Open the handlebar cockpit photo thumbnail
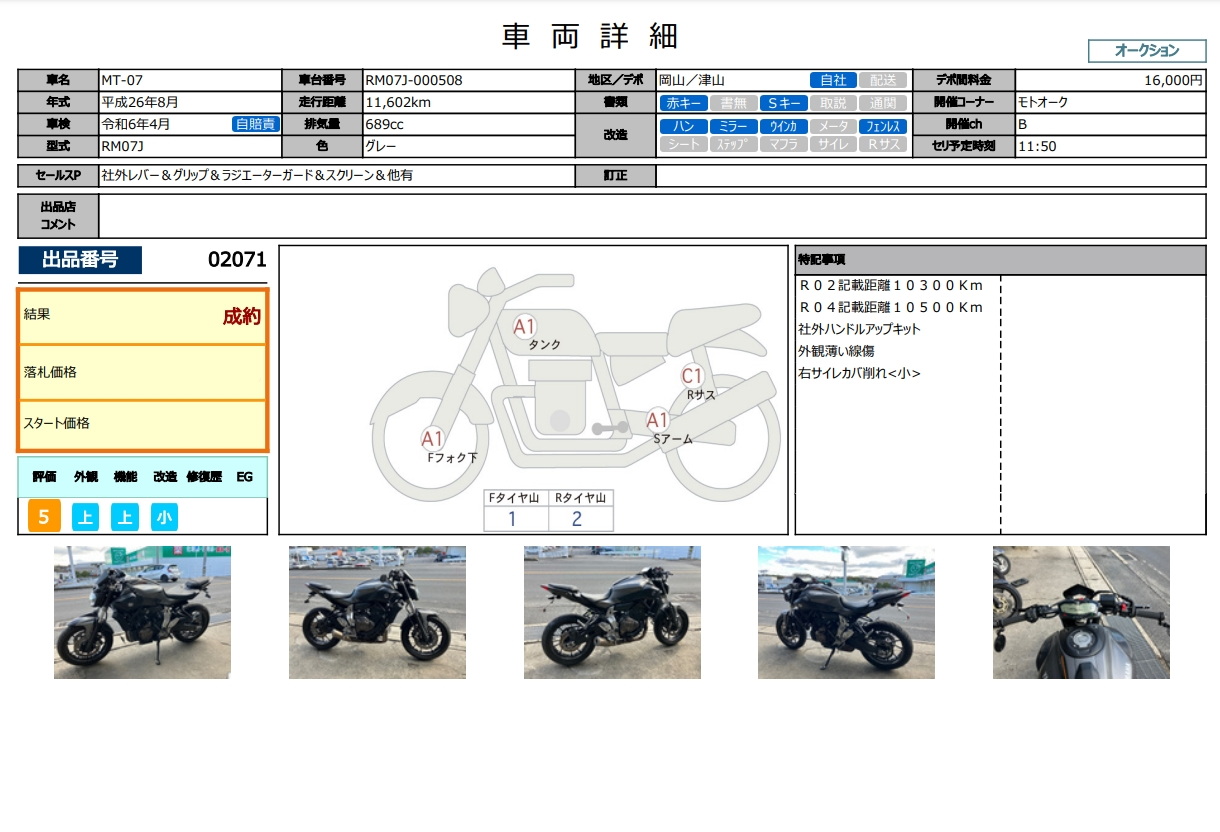 pyautogui.click(x=1081, y=612)
